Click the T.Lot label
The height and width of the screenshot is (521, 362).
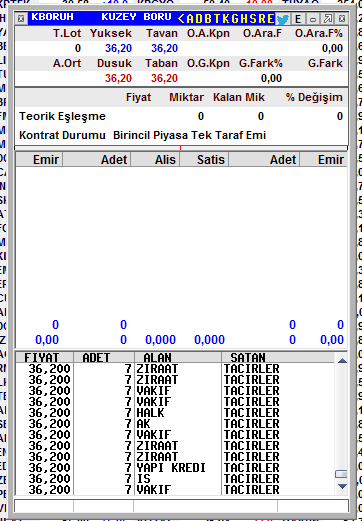click(67, 33)
